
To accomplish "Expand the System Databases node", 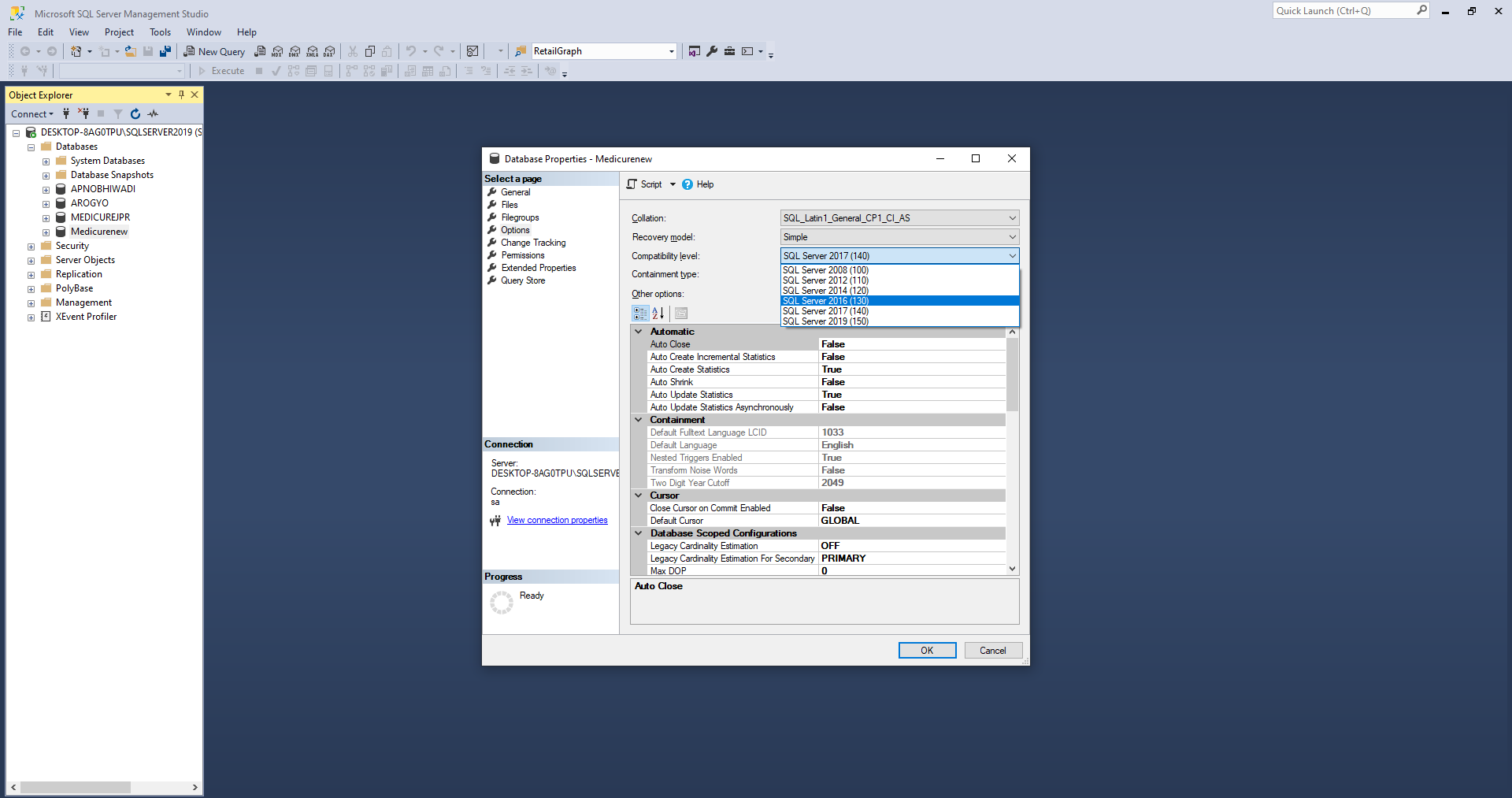I will click(46, 161).
